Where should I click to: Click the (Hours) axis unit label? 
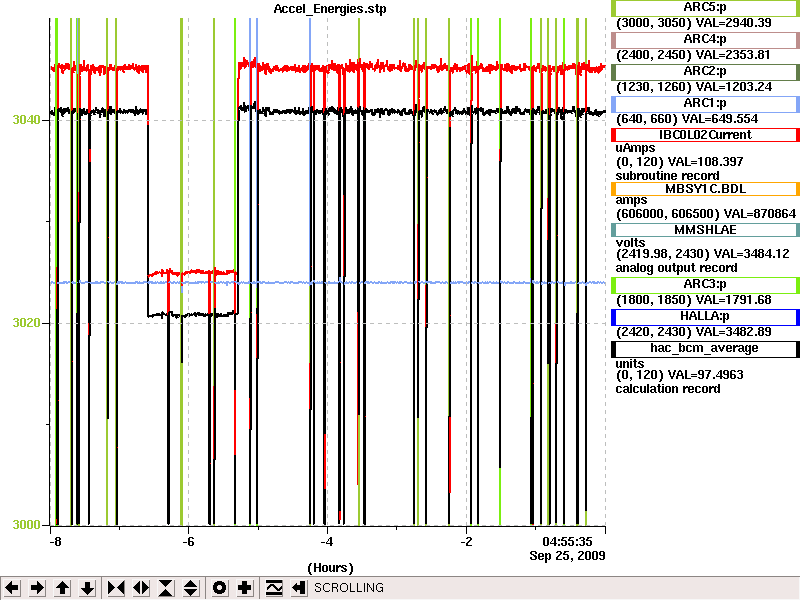click(x=330, y=568)
